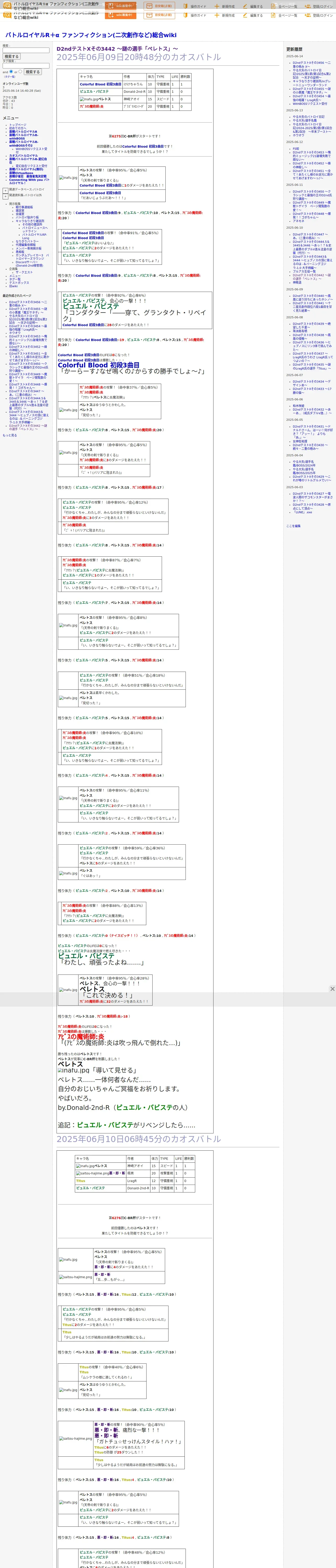Open WithBOSSリクエスト受付 in left menu

click(31, 150)
